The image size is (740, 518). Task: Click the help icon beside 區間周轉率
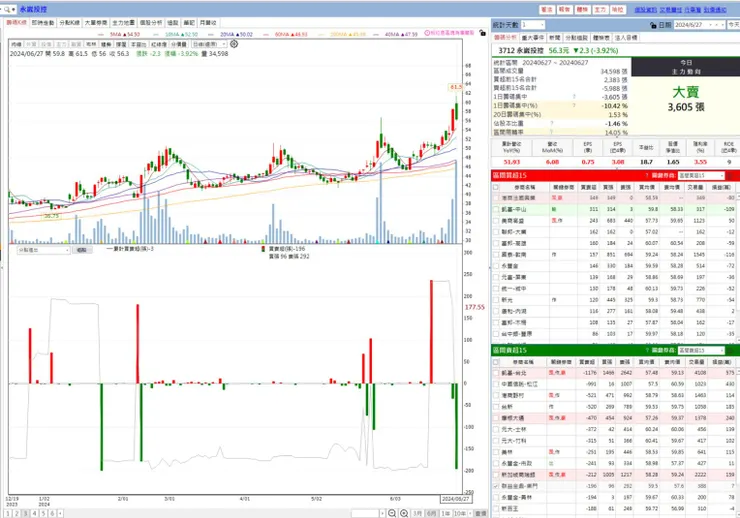click(x=552, y=132)
